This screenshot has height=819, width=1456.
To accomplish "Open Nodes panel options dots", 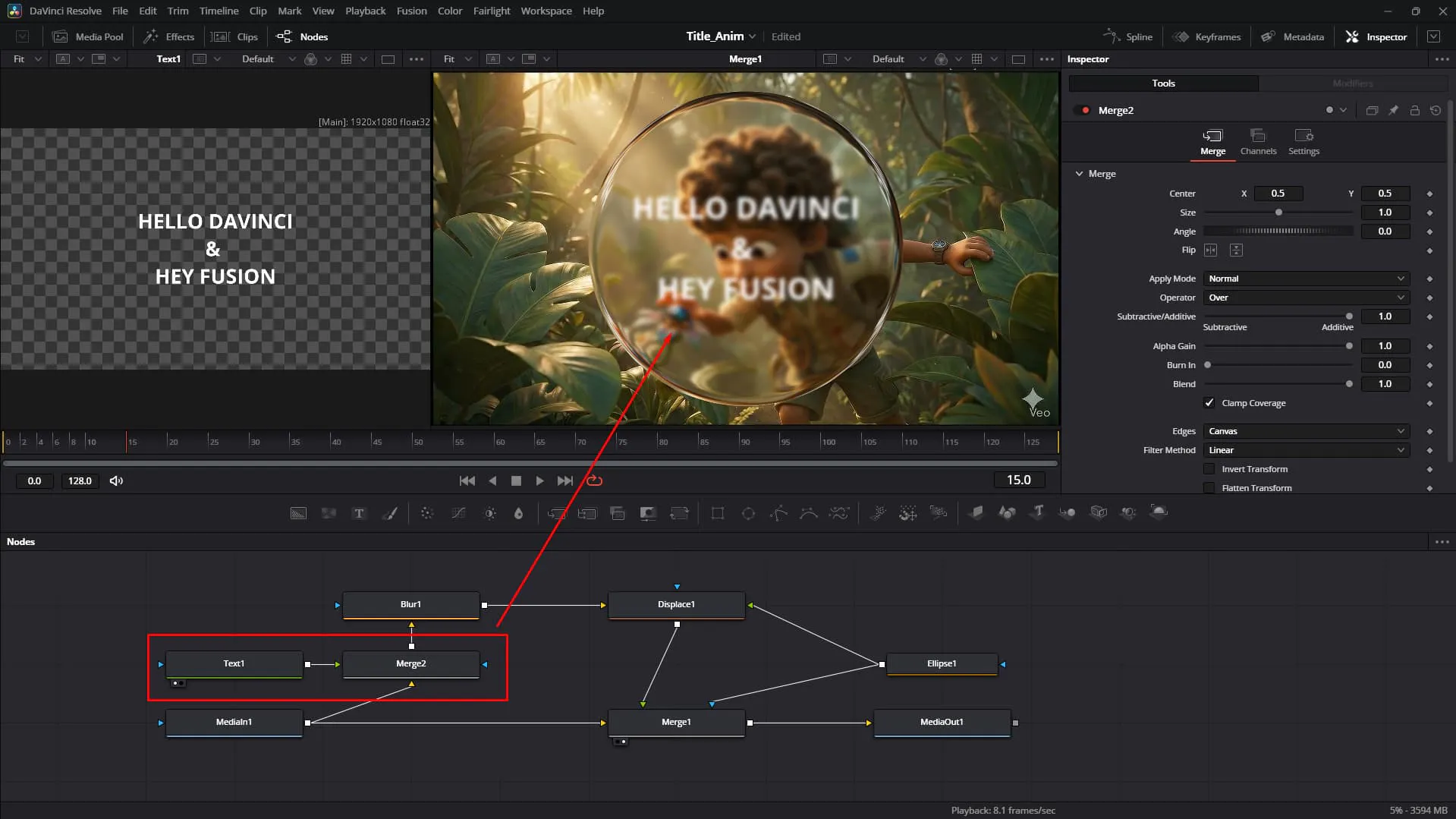I will pyautogui.click(x=1442, y=542).
